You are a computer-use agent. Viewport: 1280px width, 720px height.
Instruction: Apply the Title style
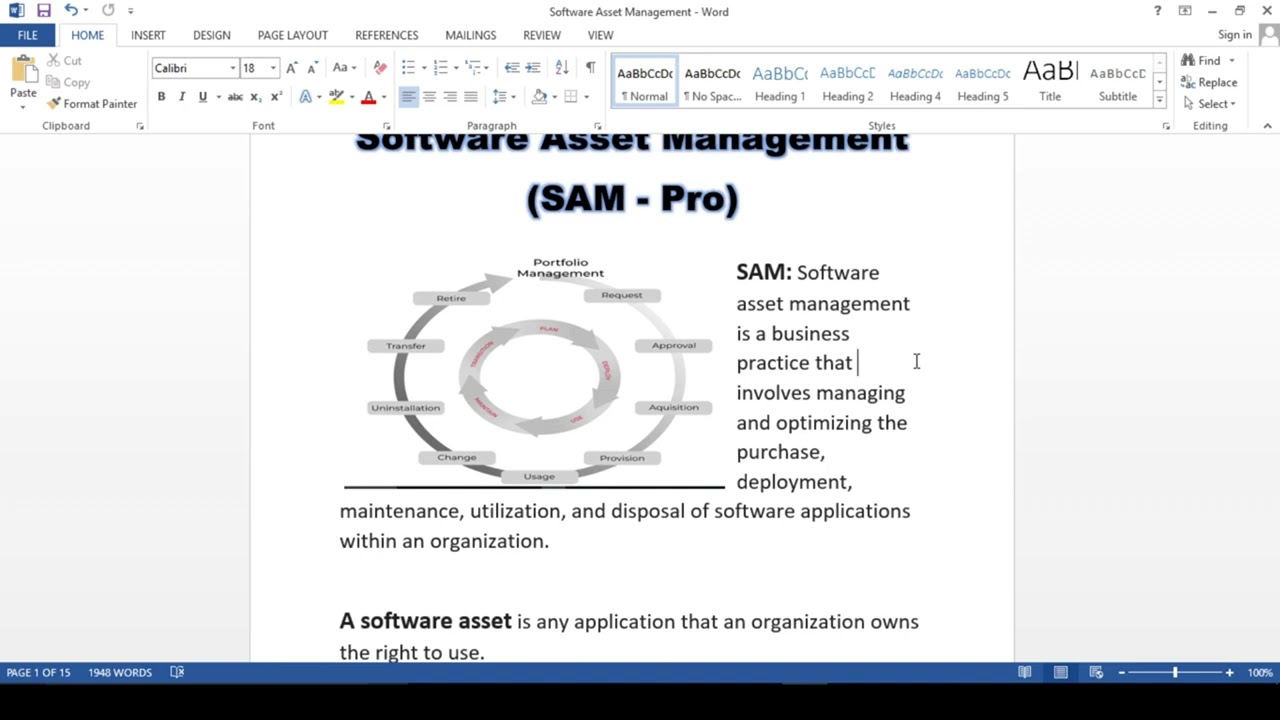coord(1050,81)
